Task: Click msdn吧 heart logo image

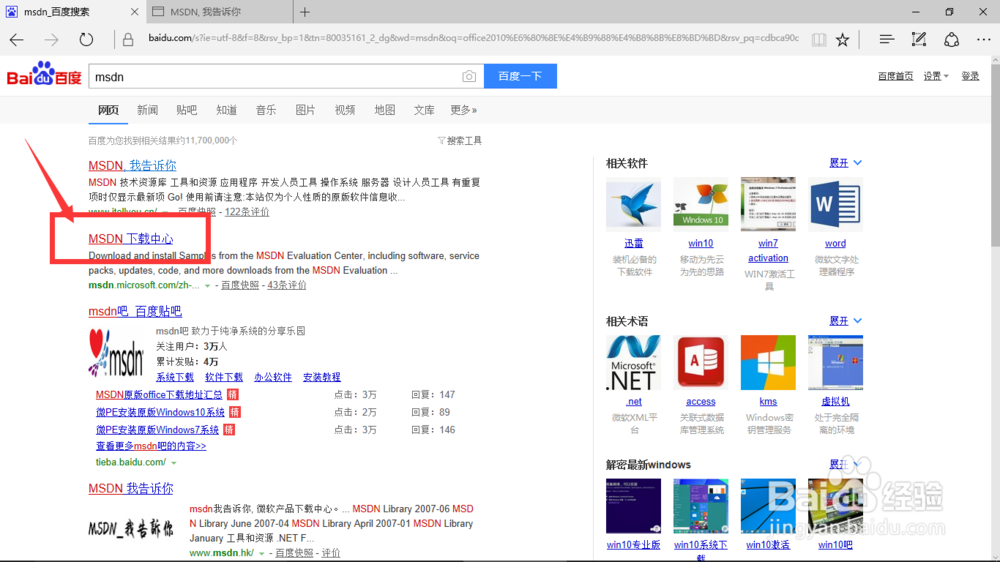Action: click(x=116, y=353)
